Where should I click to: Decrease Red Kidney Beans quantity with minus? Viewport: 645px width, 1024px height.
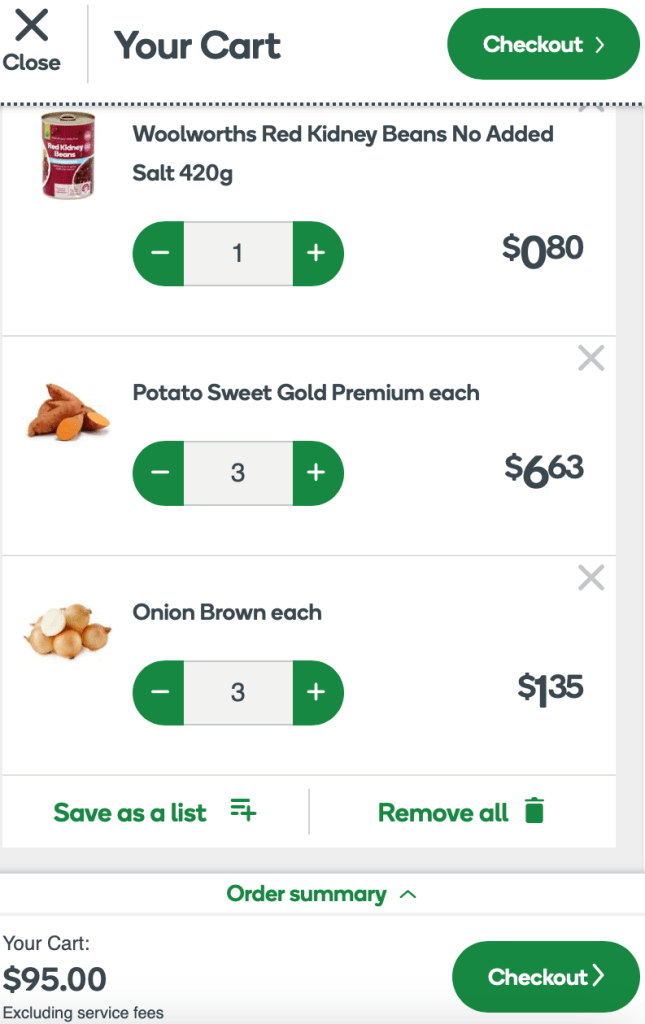click(159, 253)
